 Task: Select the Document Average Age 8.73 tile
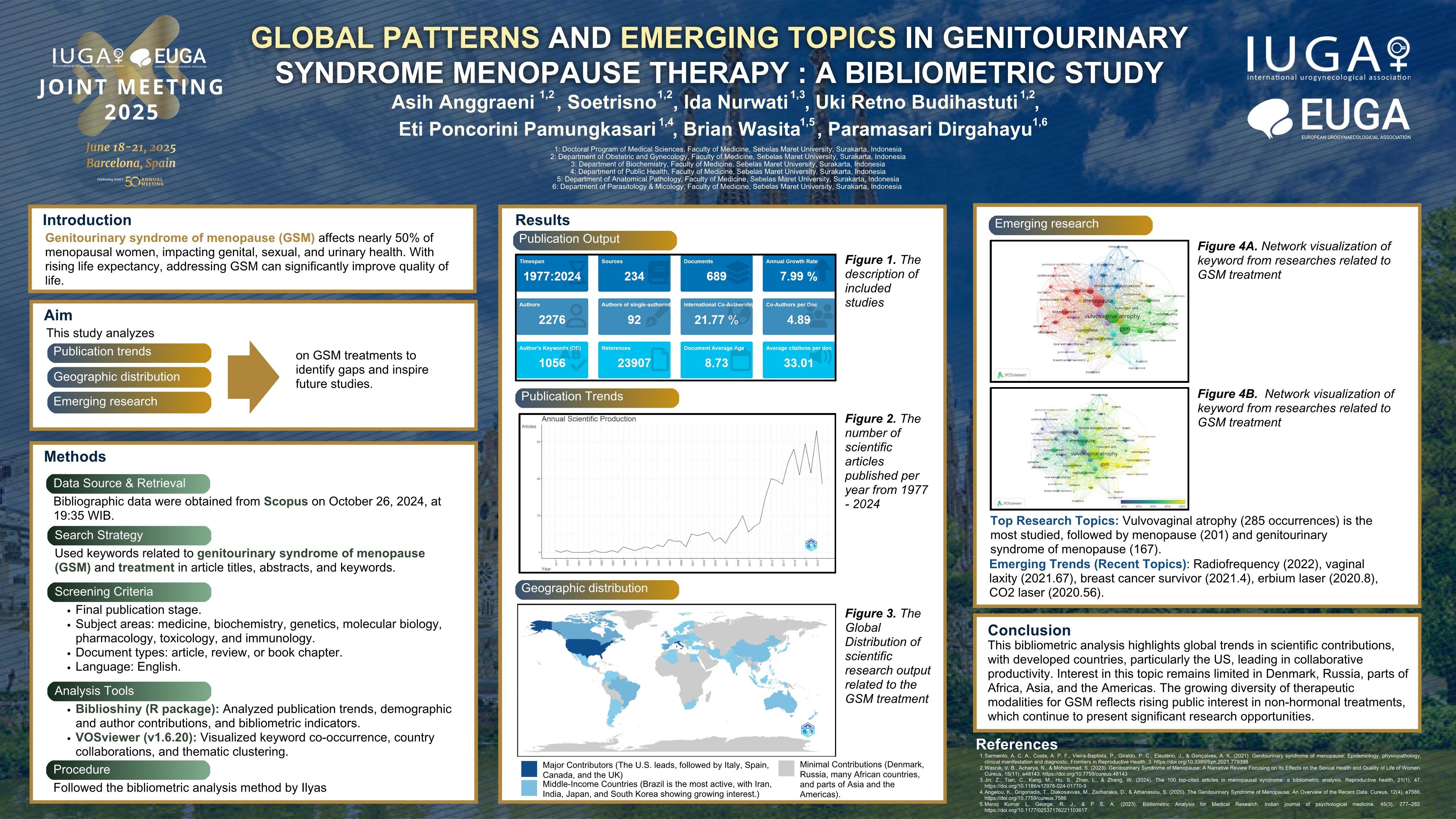coord(716,360)
